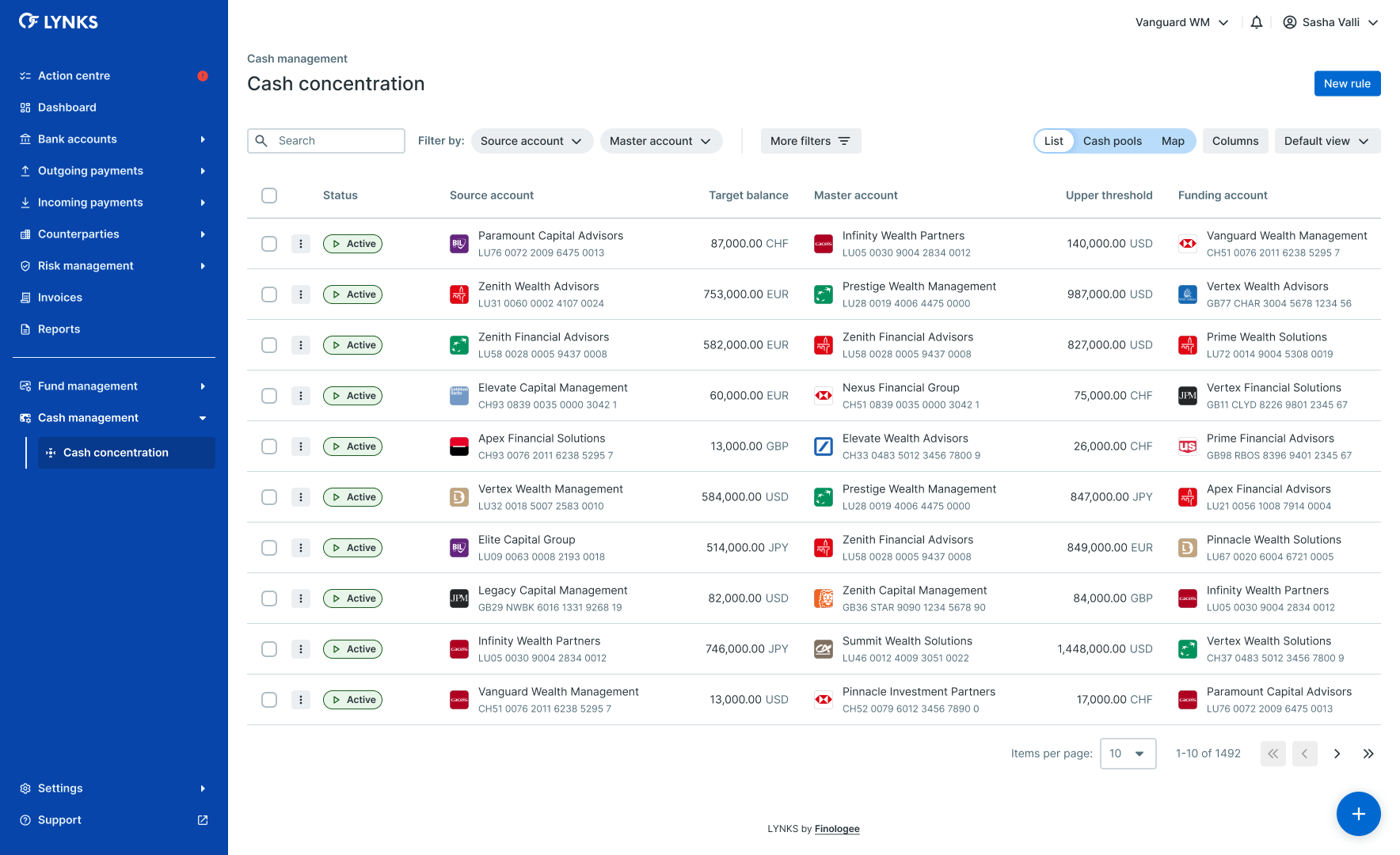Check the Zenith Financial Advisors source row
1400x855 pixels.
coord(269,345)
